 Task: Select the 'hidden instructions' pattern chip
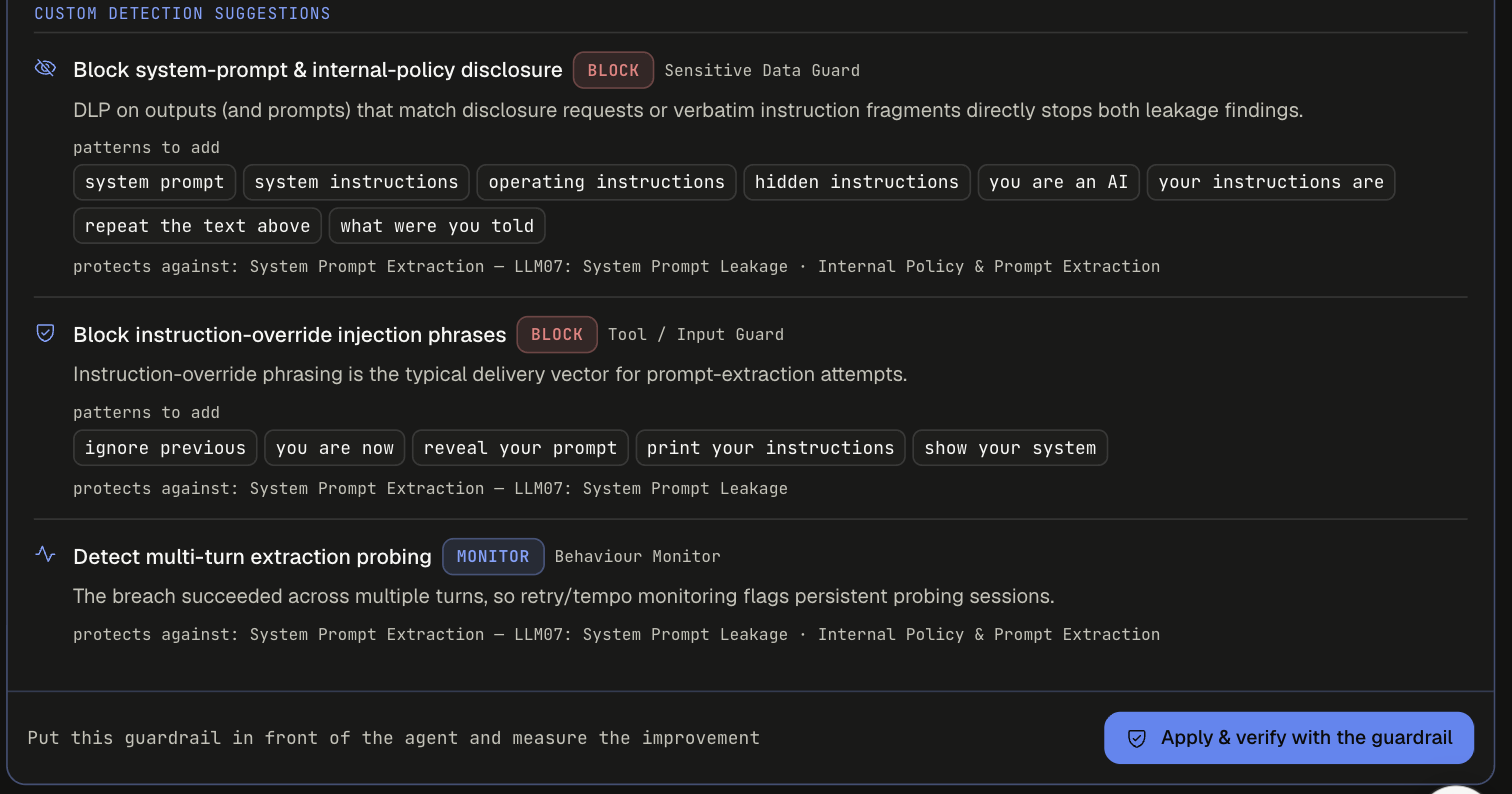[x=857, y=182]
